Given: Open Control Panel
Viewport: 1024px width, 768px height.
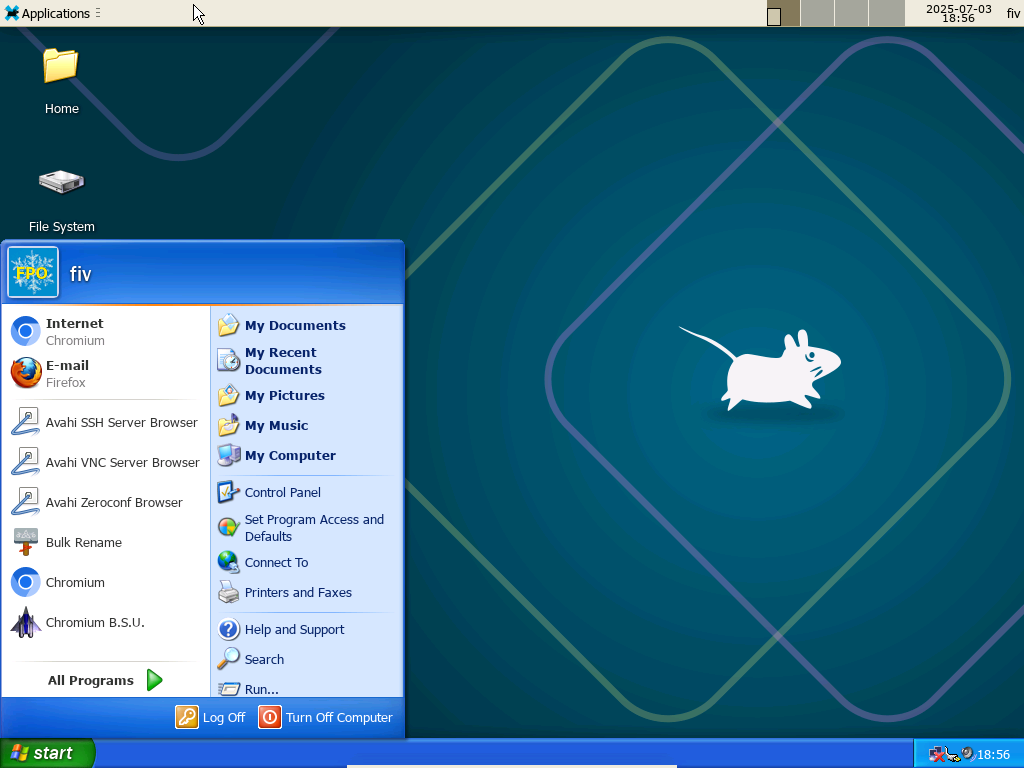Looking at the screenshot, I should [x=282, y=493].
